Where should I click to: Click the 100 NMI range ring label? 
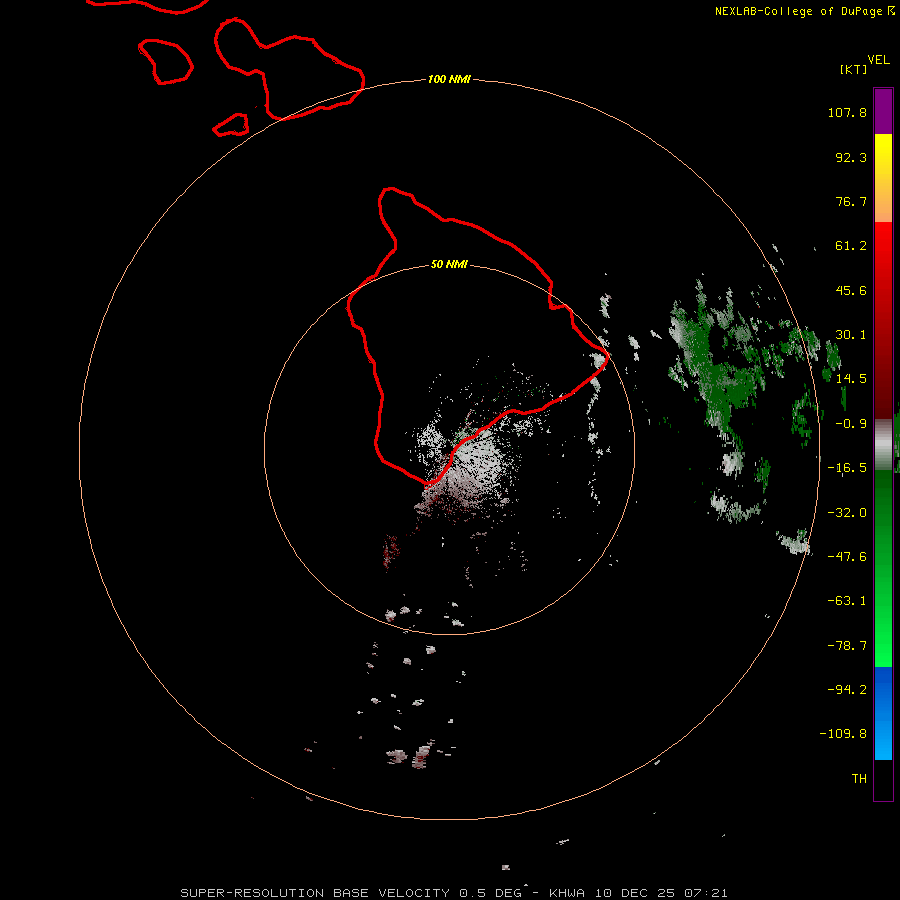click(x=449, y=79)
